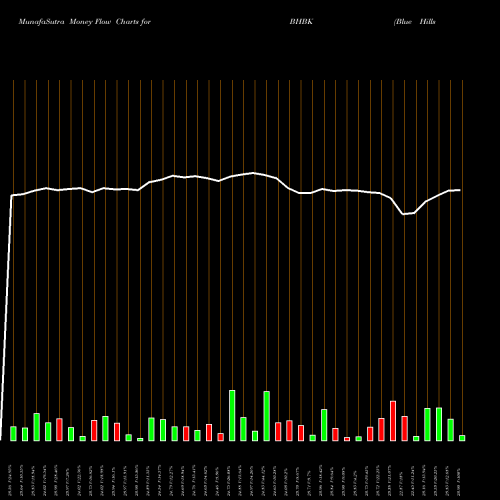This screenshot has width=500, height=500.
Task: Click the "MunafaSutra" word in the header
Action: click(x=41, y=22)
